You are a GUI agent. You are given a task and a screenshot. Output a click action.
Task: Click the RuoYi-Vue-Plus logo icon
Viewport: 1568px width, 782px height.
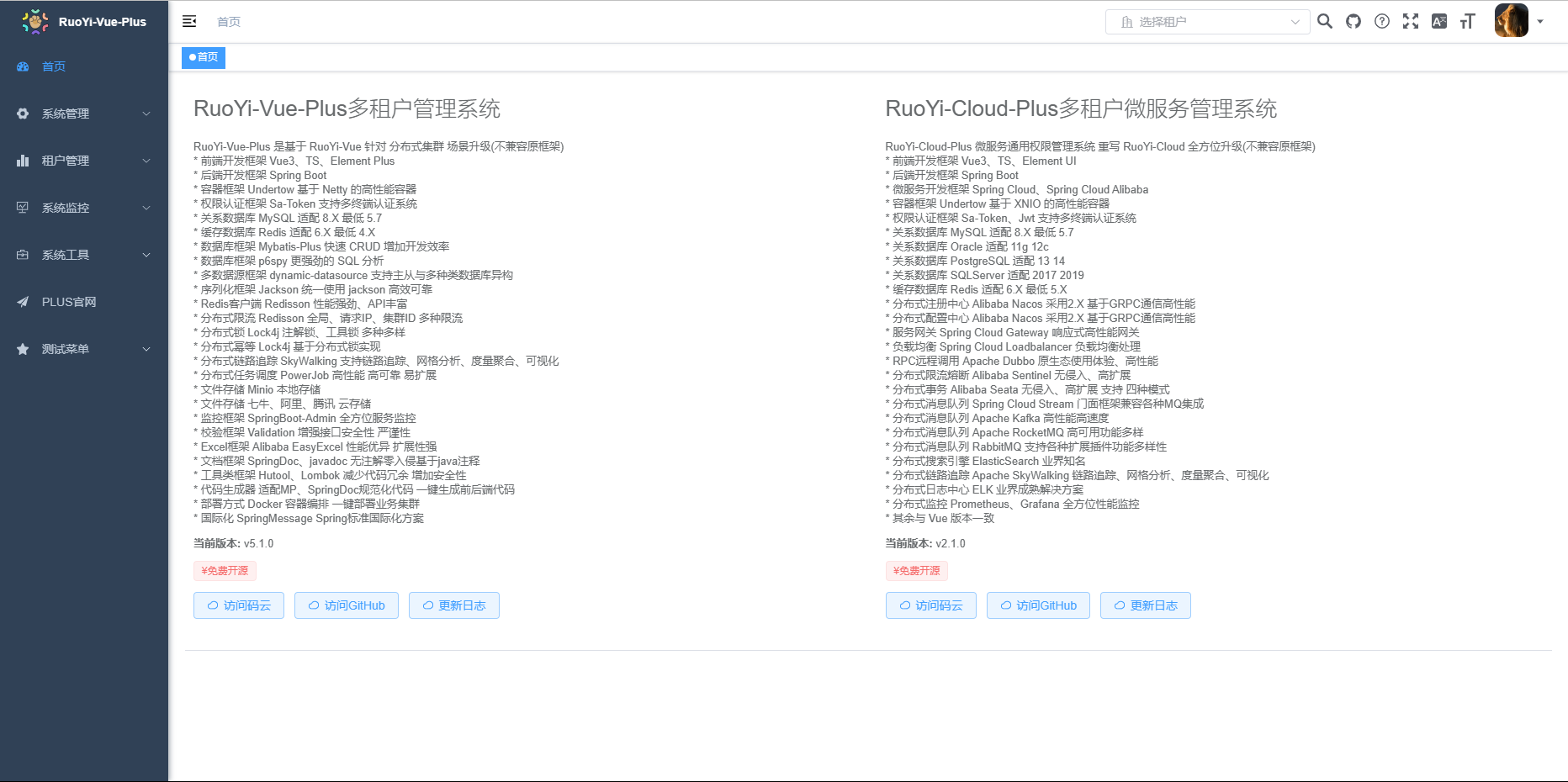pyautogui.click(x=34, y=22)
